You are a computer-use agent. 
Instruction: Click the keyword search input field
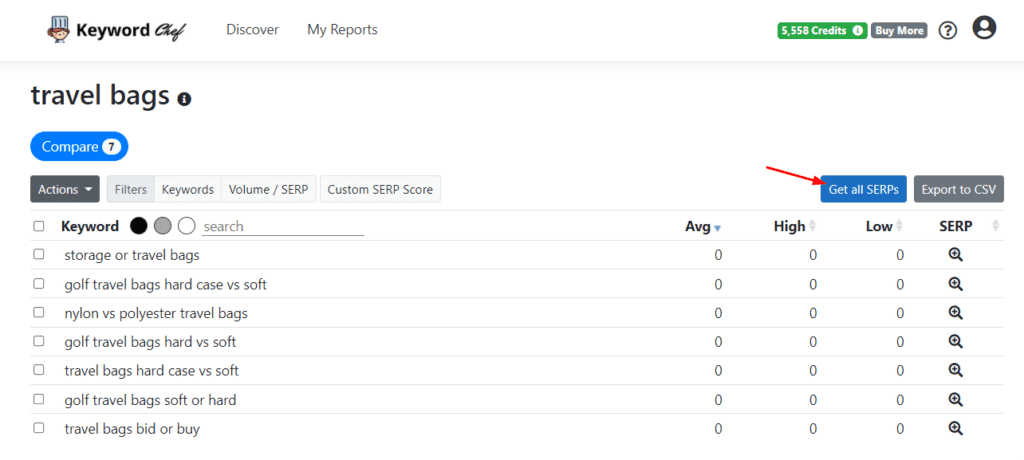283,227
